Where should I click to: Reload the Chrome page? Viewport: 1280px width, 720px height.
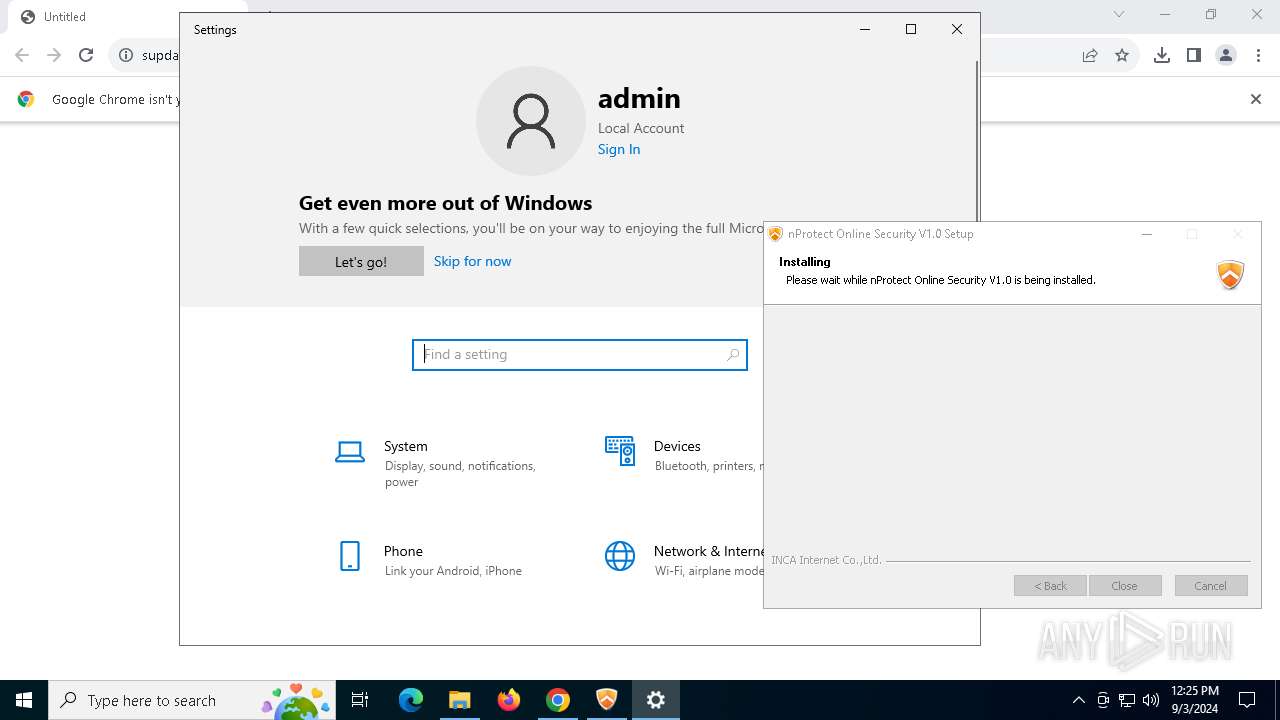pos(86,55)
